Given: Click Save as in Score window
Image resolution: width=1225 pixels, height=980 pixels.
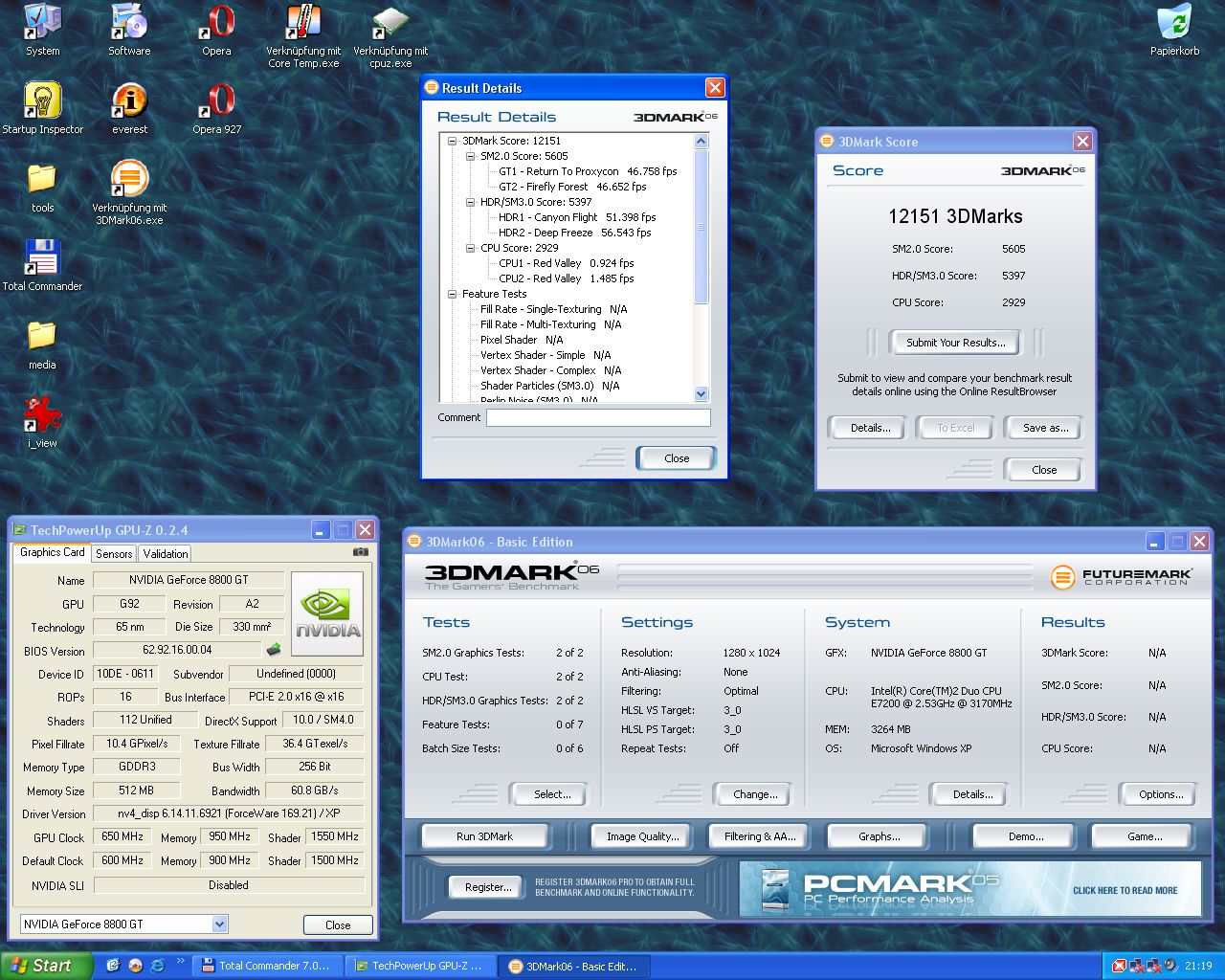Looking at the screenshot, I should click(1045, 428).
